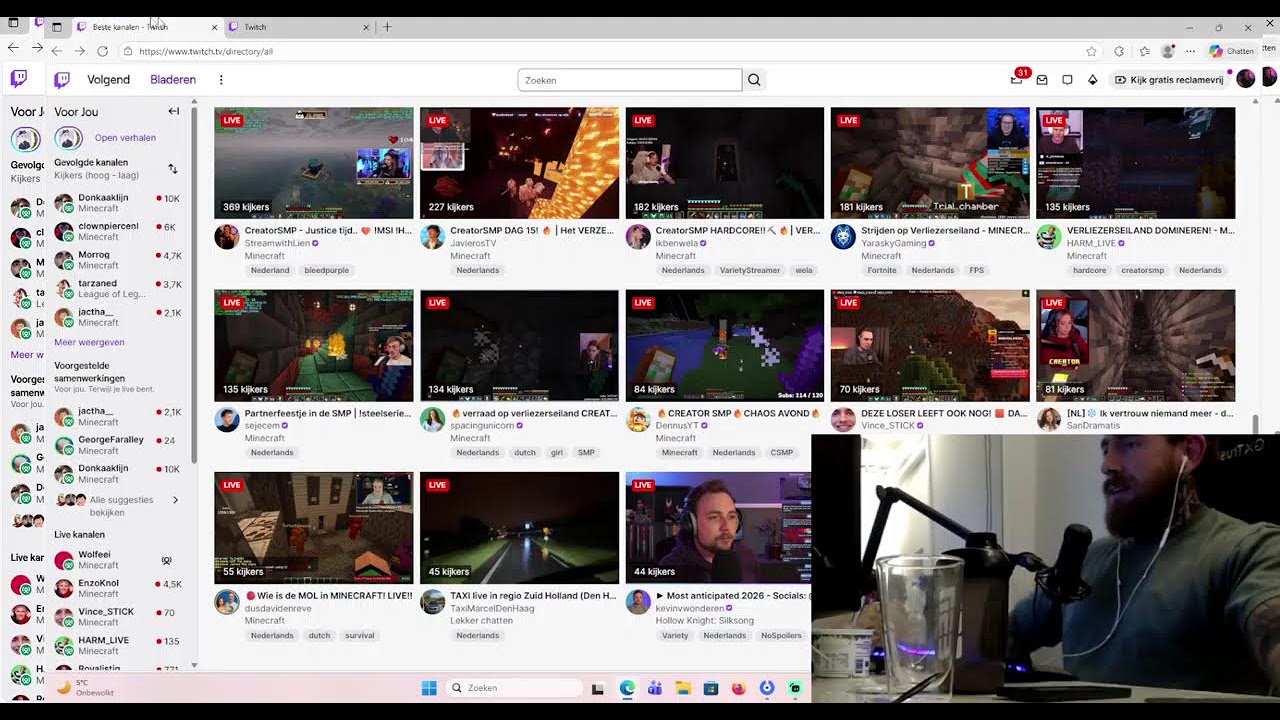Open tarzaned channel in sidebar
The height and width of the screenshot is (720, 1280).
tap(118, 288)
